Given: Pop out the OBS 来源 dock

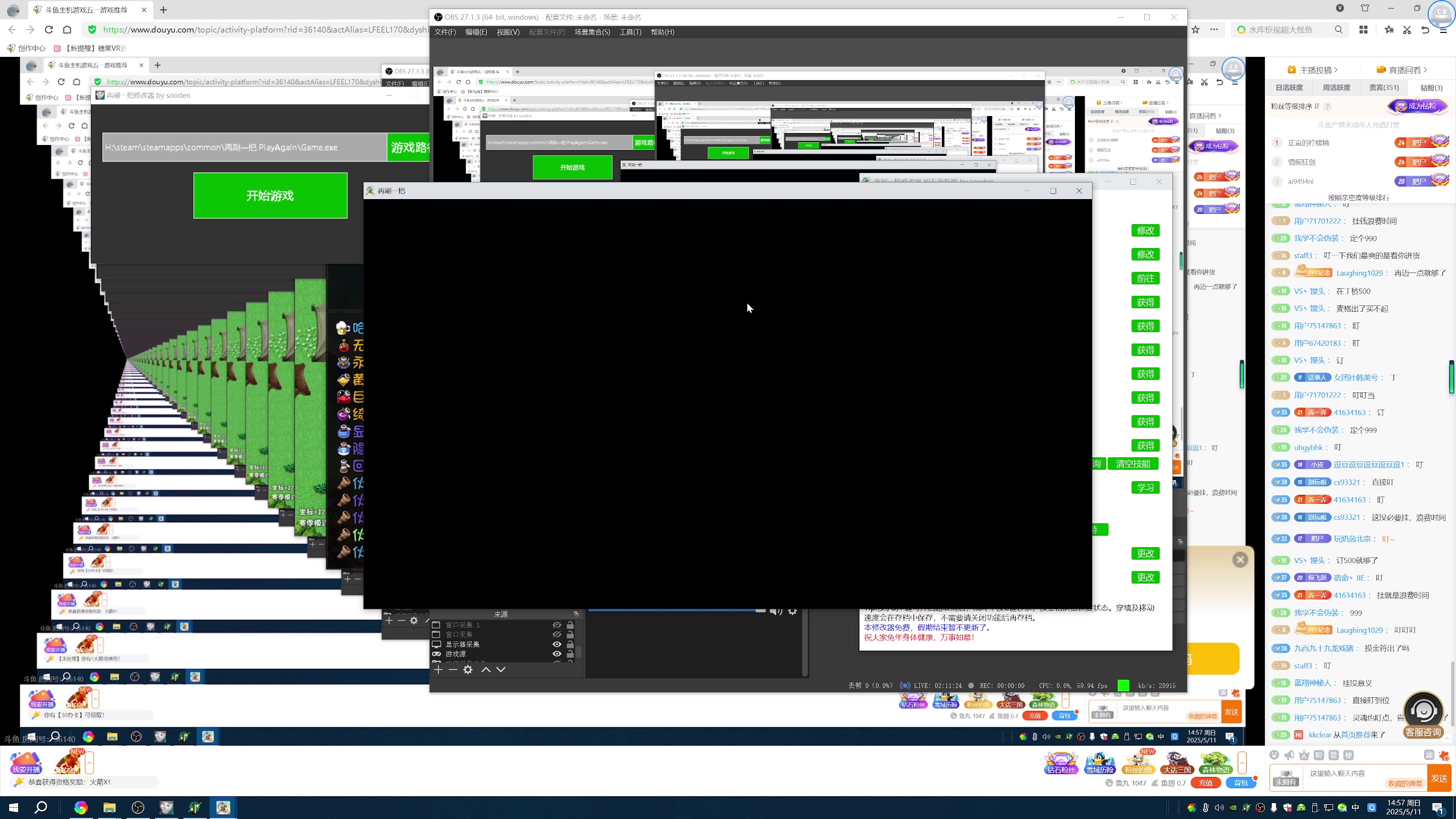Looking at the screenshot, I should tap(576, 614).
